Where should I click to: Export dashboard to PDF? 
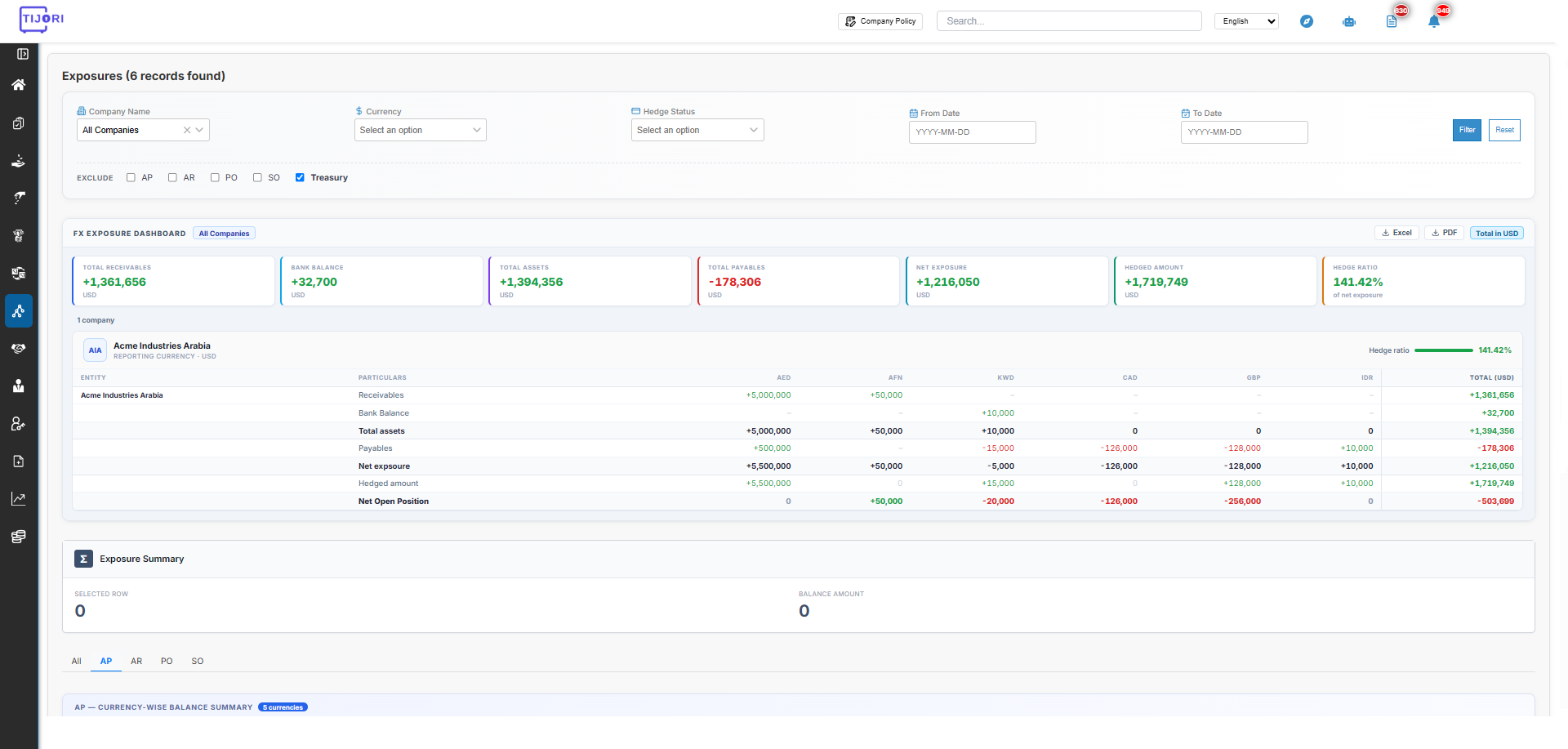[1444, 233]
